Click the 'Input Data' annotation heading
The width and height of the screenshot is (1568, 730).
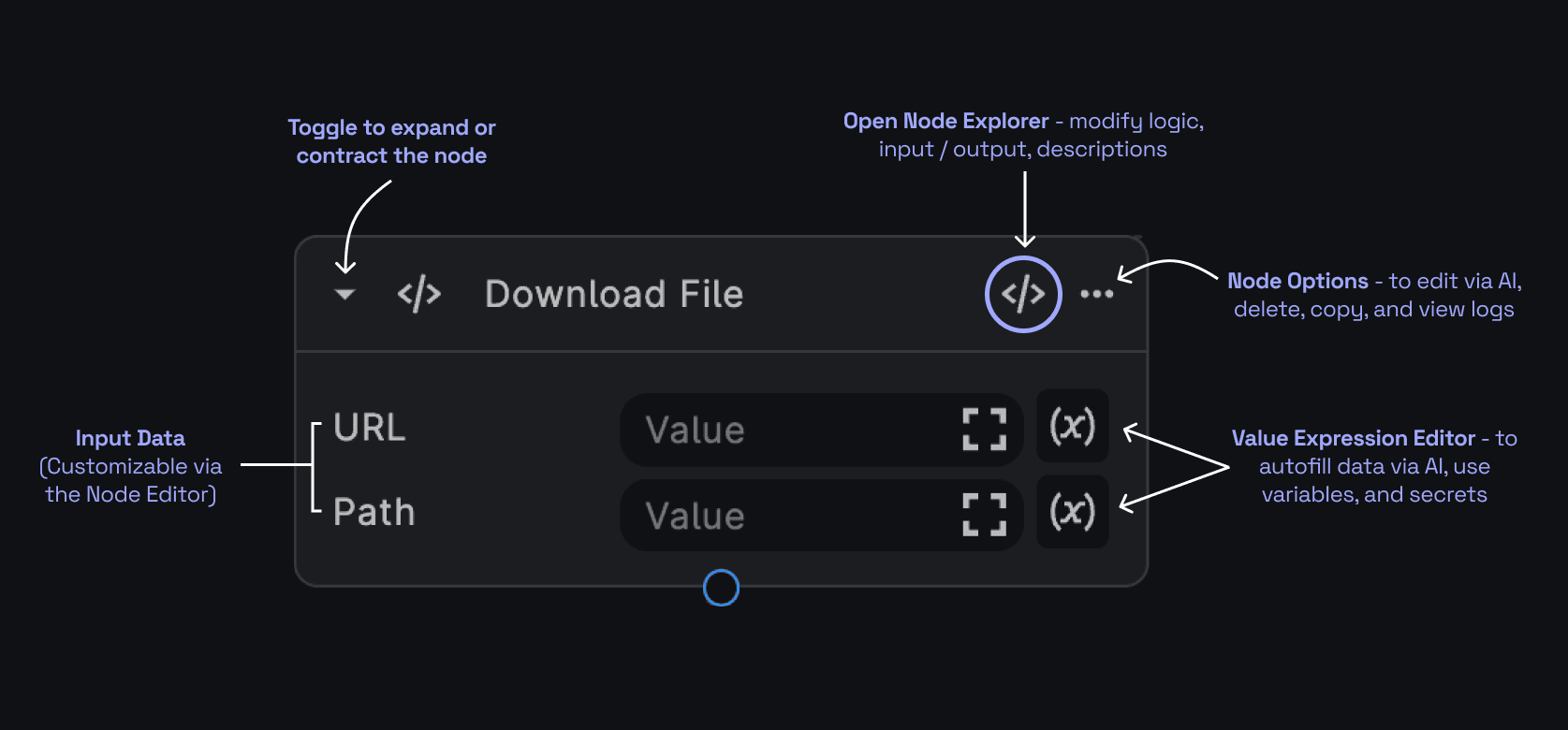click(x=130, y=439)
